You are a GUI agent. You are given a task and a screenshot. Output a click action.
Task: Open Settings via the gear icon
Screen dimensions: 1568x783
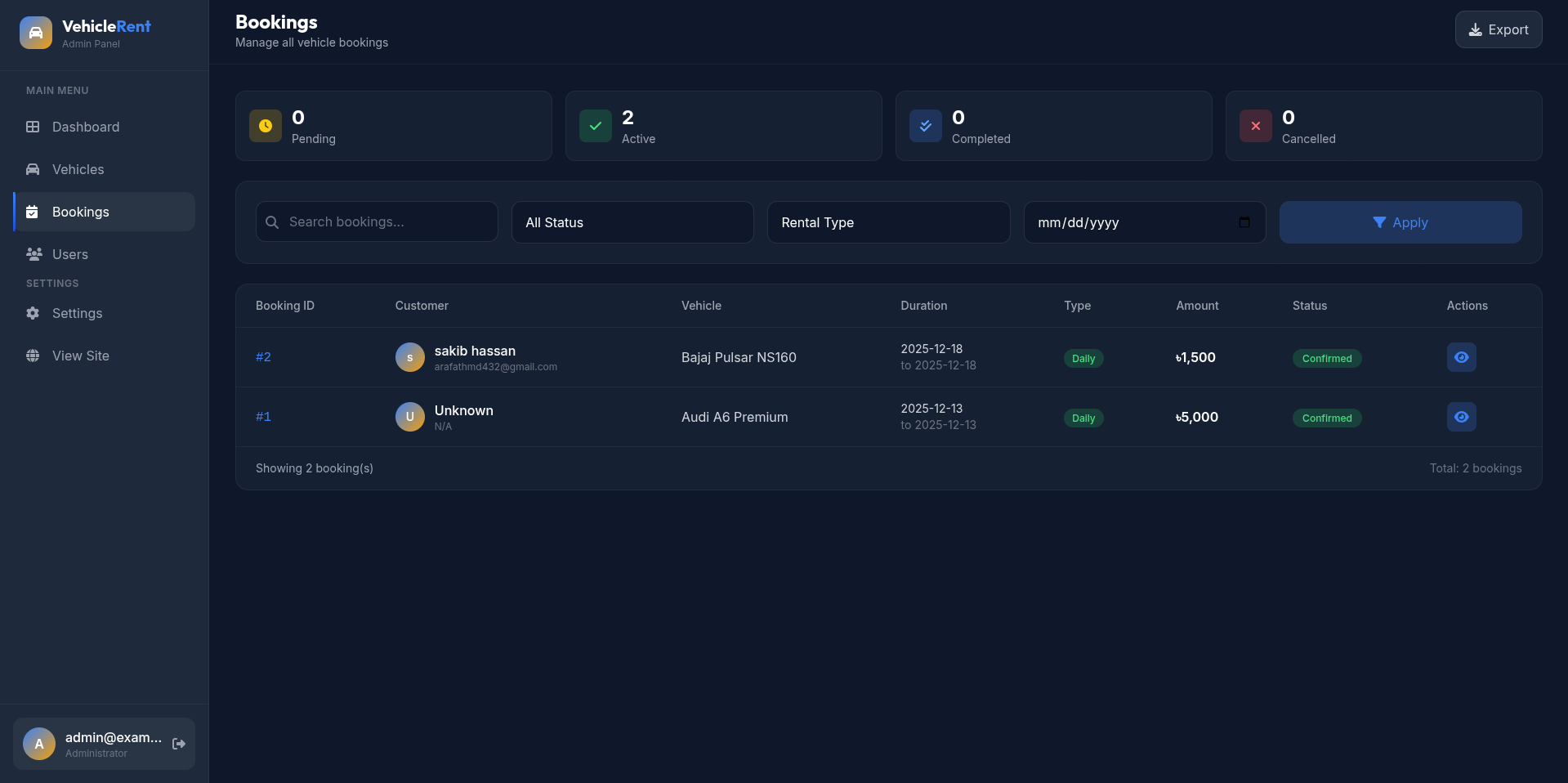click(x=33, y=313)
